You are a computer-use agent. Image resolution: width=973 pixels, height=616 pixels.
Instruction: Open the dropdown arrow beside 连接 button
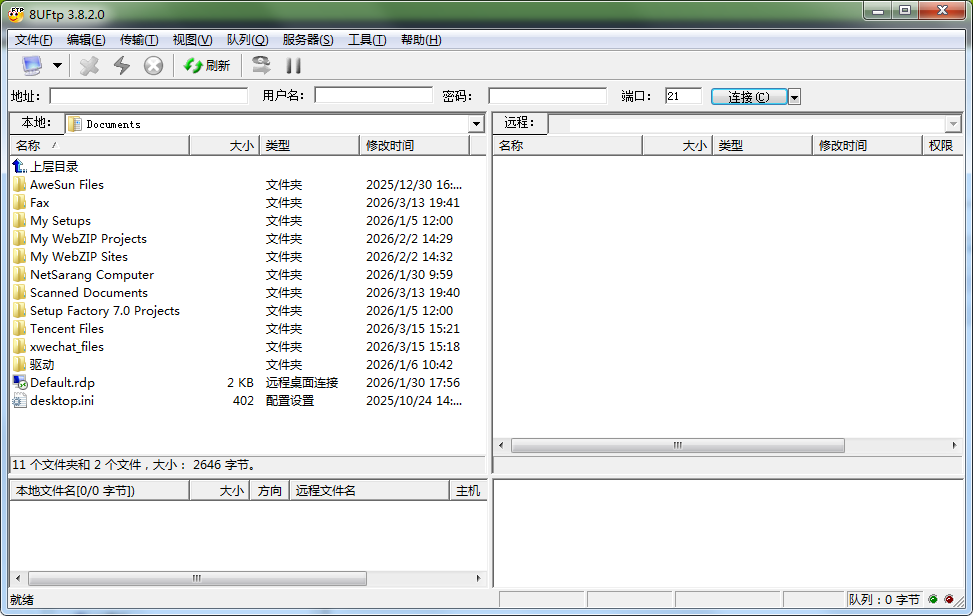tap(794, 97)
